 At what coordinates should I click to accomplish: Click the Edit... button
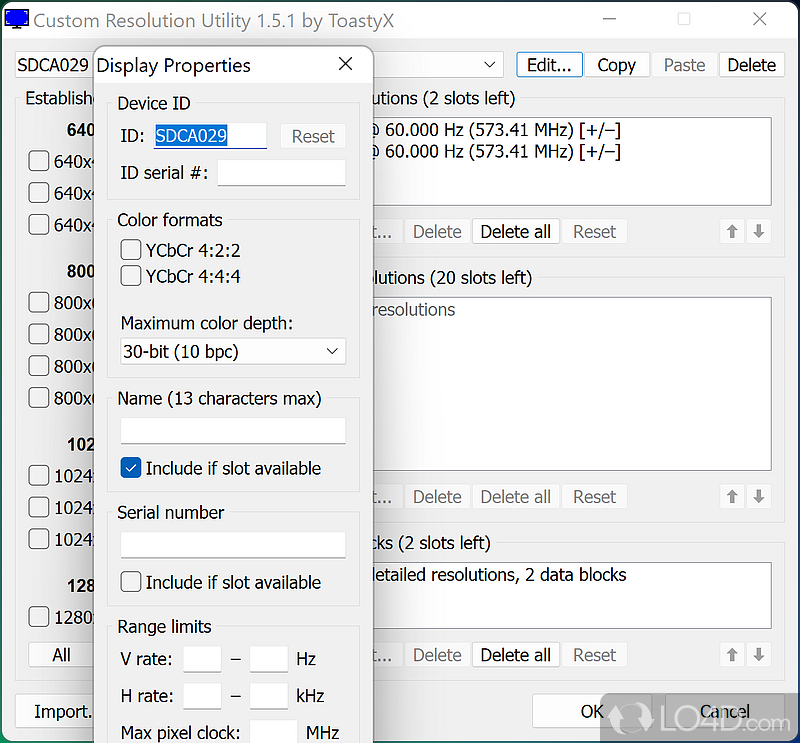[x=549, y=65]
